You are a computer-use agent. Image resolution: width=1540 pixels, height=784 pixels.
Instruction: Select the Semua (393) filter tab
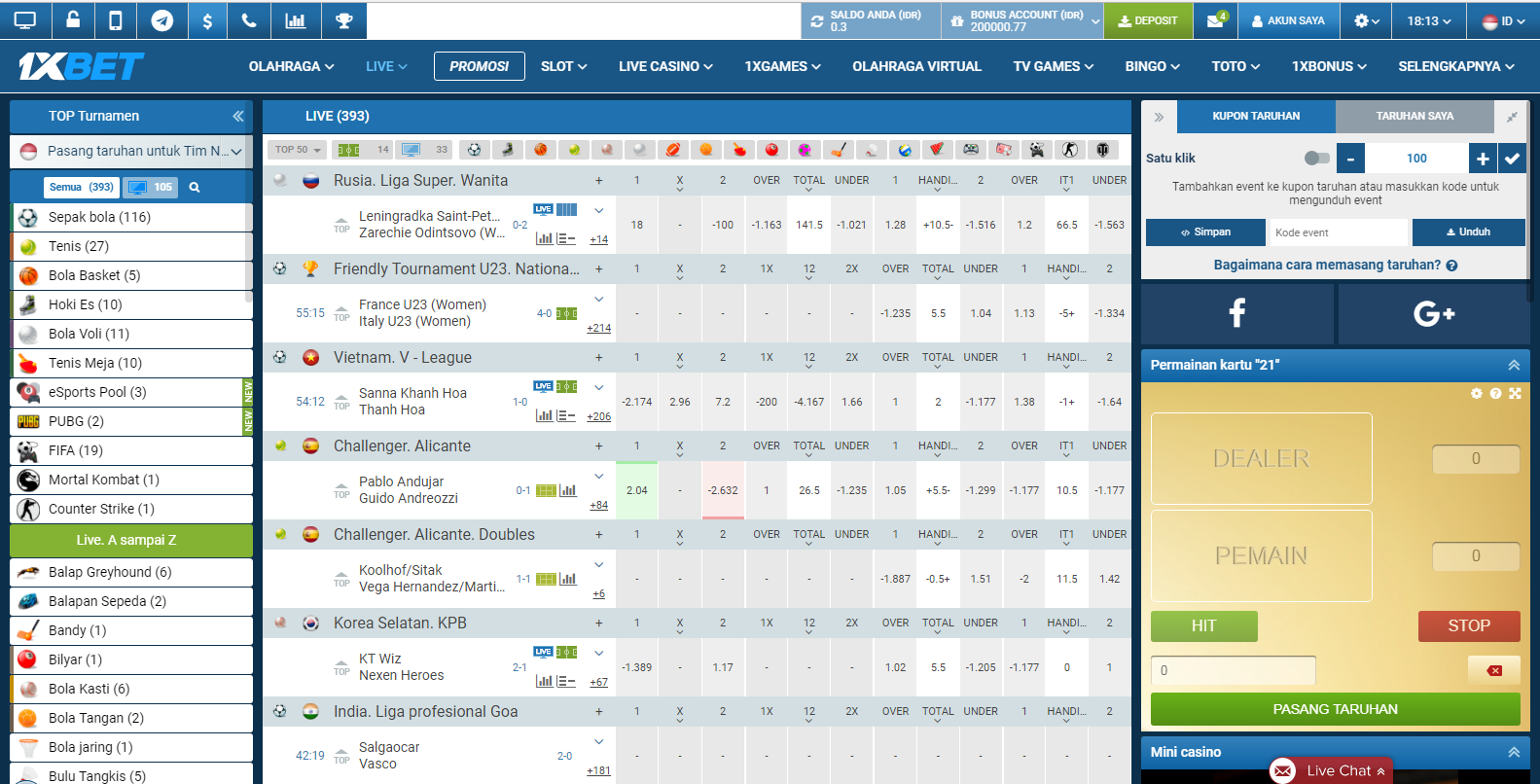coord(81,187)
